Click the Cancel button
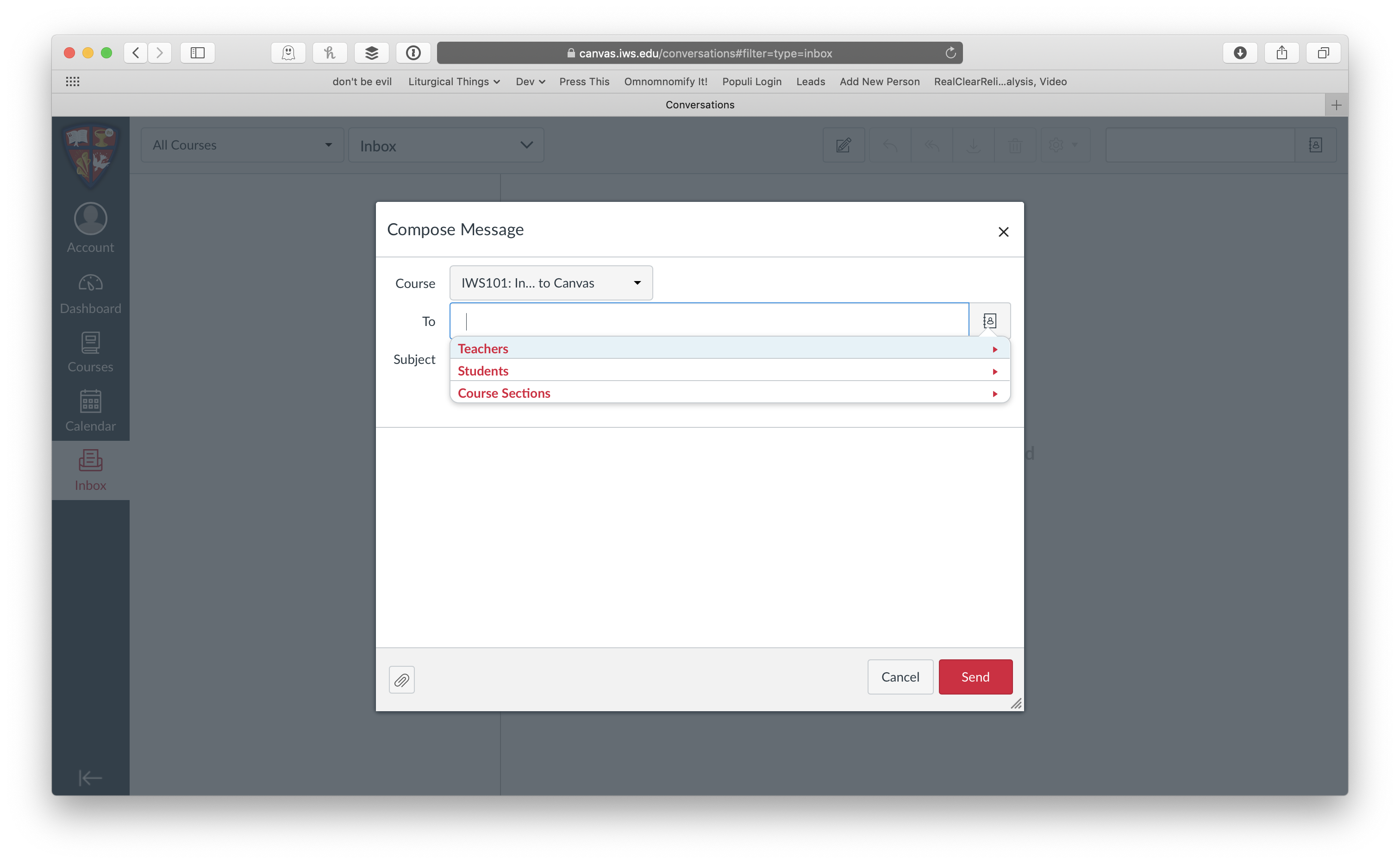 pos(900,676)
